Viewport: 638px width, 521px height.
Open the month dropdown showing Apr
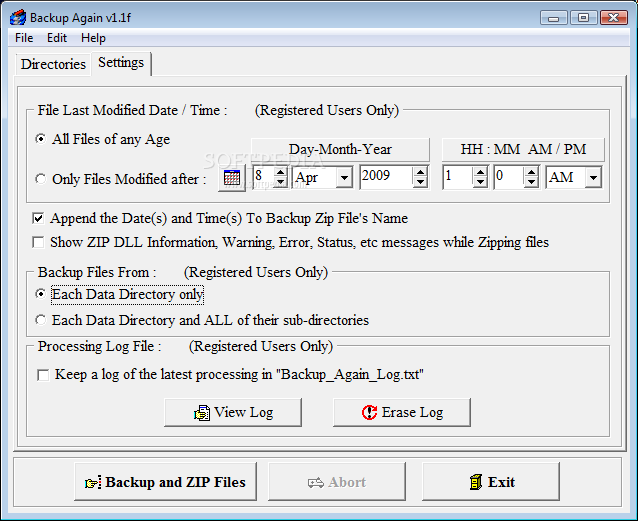[x=344, y=177]
